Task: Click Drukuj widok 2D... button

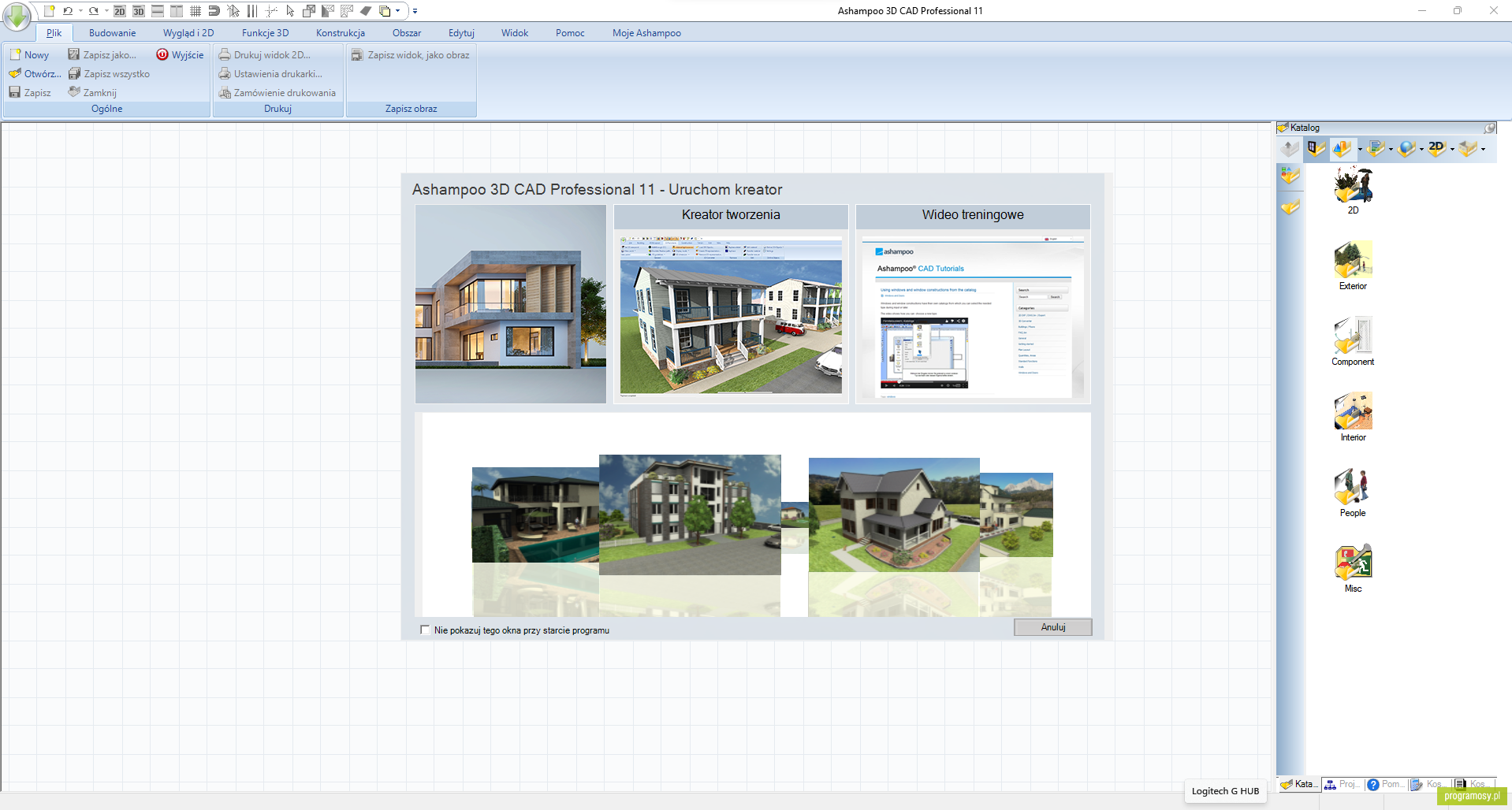Action: point(264,55)
